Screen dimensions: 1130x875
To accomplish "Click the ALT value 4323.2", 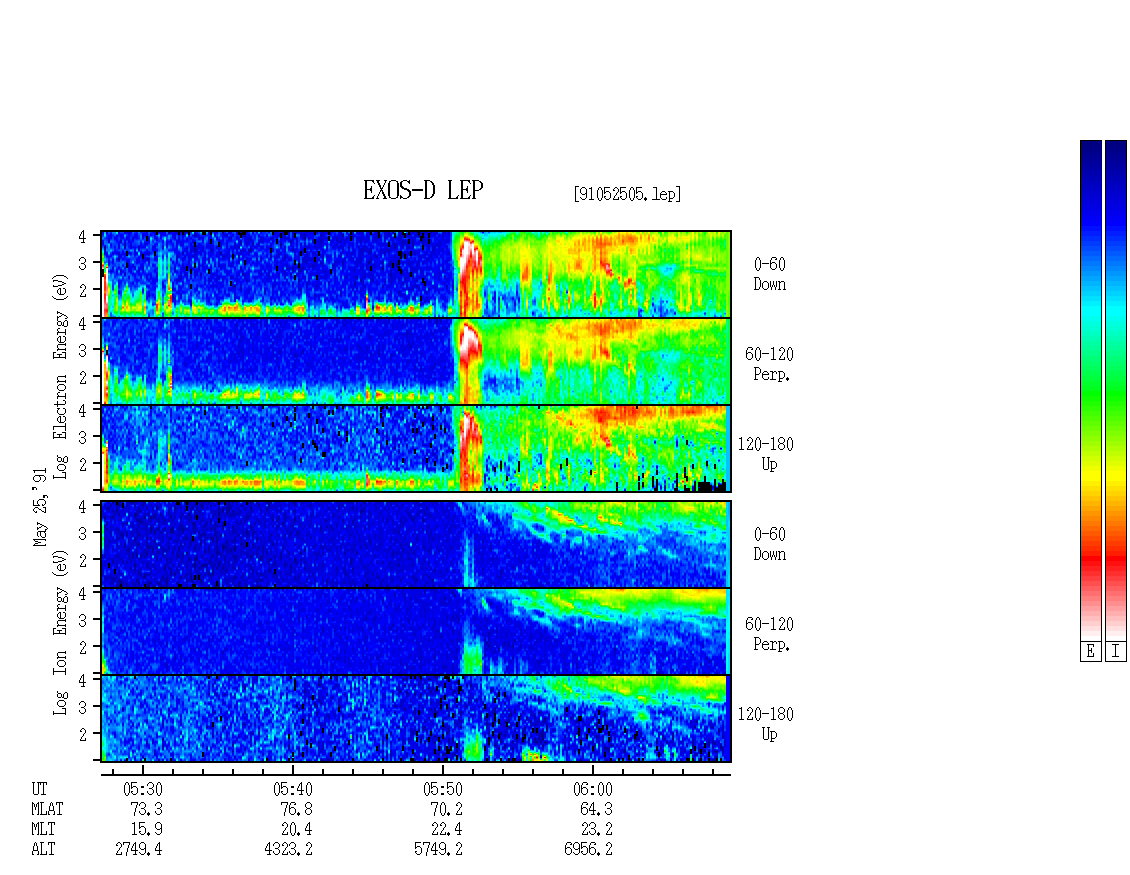I will pyautogui.click(x=289, y=850).
